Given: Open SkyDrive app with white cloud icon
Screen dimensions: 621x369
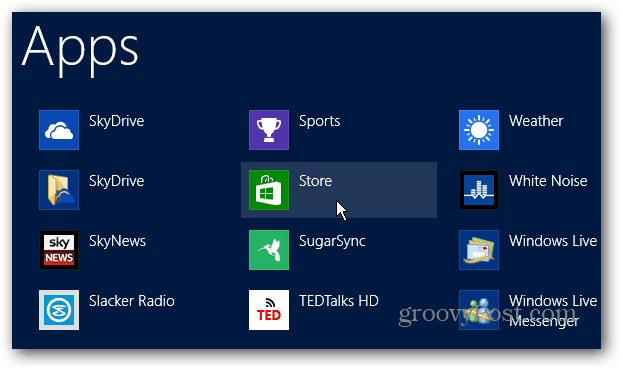Looking at the screenshot, I should 59,130.
